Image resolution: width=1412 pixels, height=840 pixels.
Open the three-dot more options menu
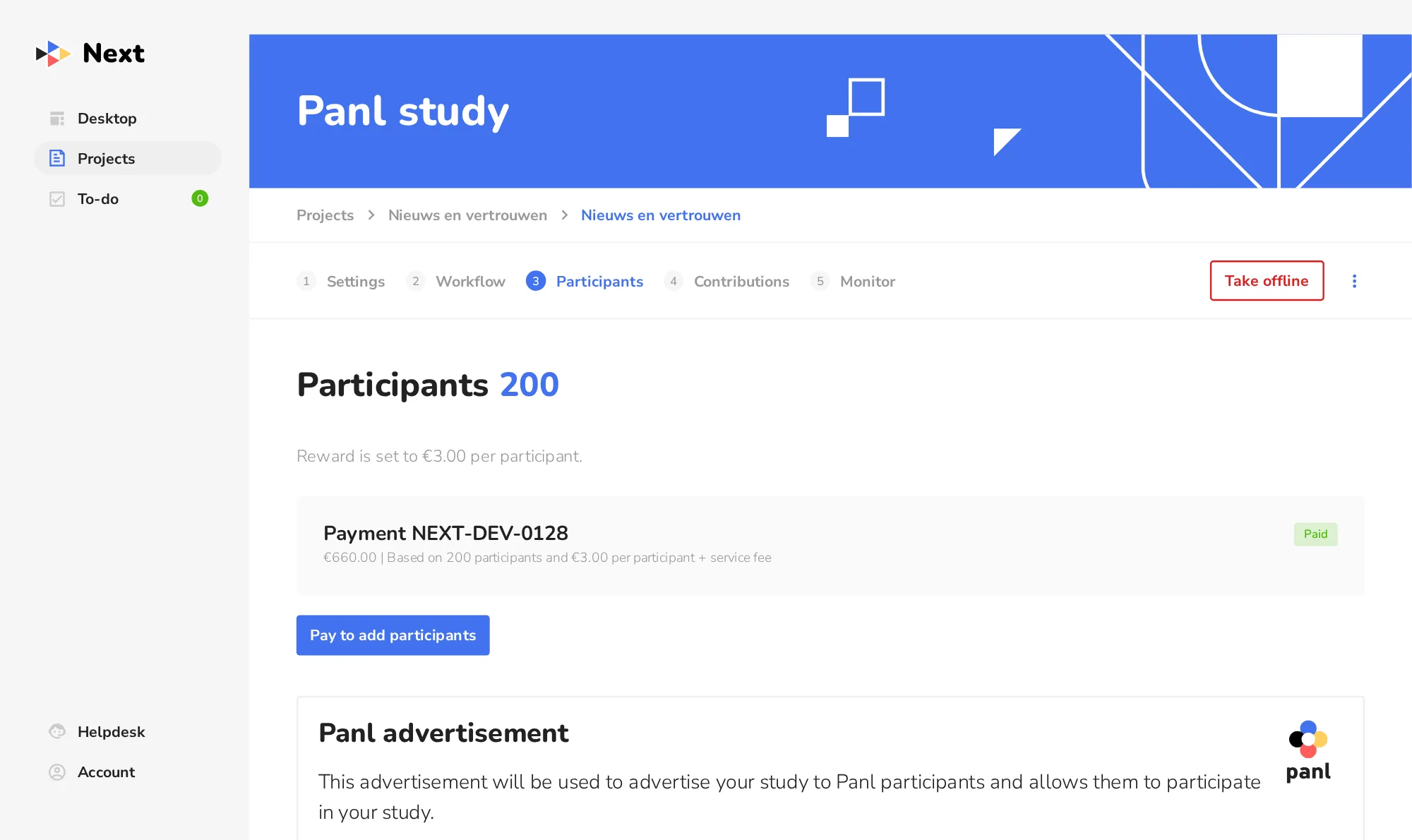click(1354, 281)
